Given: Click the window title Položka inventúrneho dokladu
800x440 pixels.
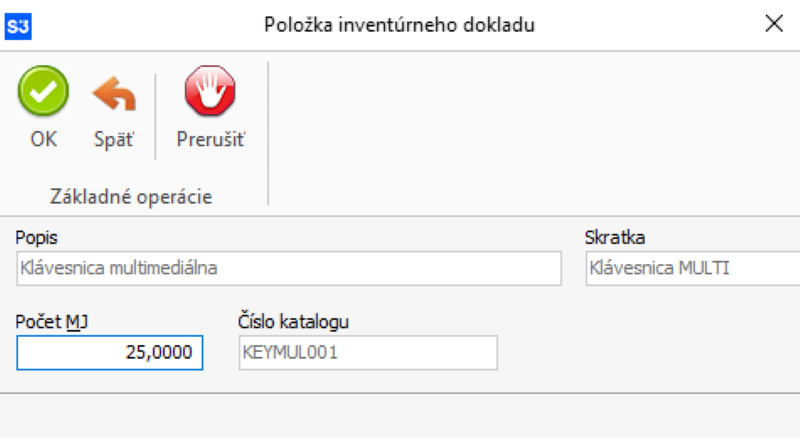Looking at the screenshot, I should click(x=400, y=26).
